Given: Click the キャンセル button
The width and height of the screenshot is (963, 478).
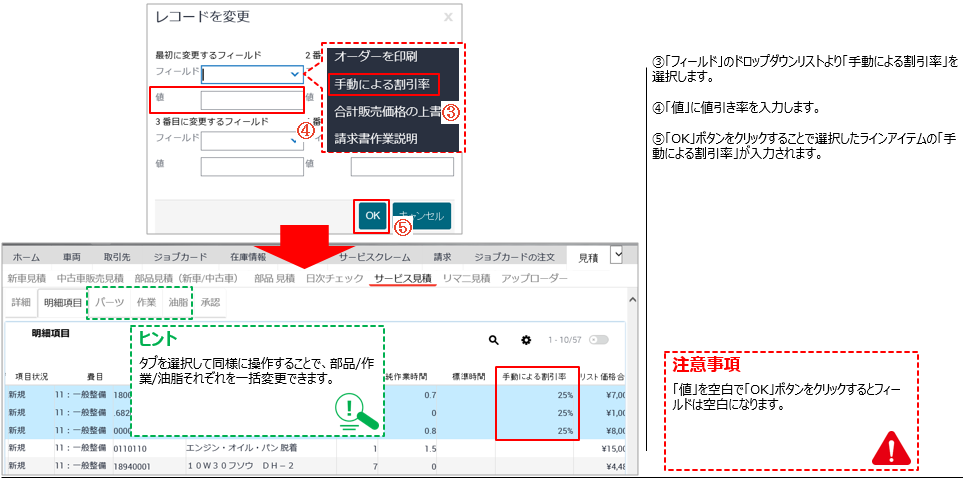Looking at the screenshot, I should (x=421, y=216).
